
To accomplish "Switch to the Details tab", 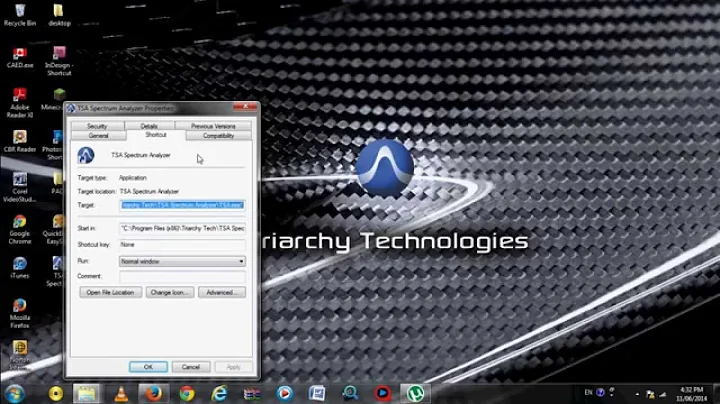I will (x=149, y=126).
